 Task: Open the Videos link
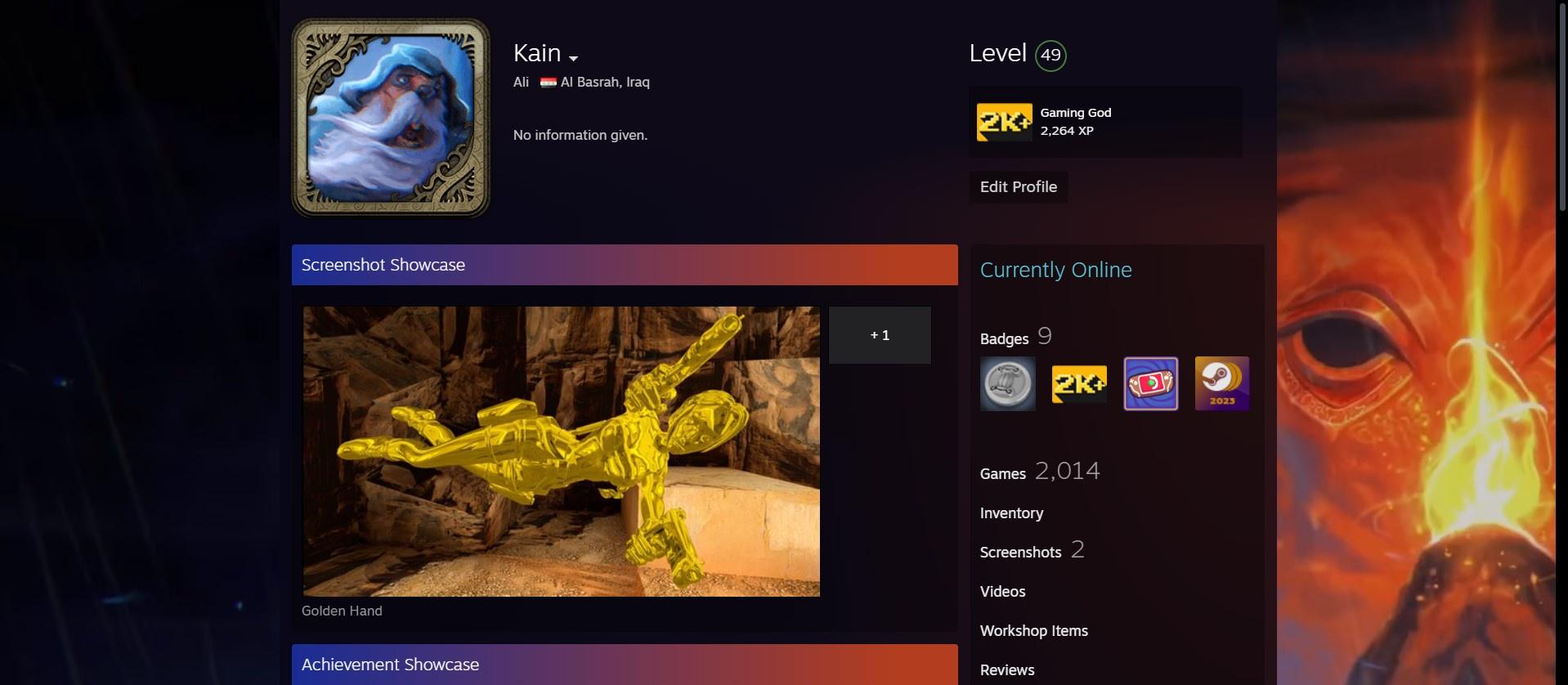(x=1002, y=592)
